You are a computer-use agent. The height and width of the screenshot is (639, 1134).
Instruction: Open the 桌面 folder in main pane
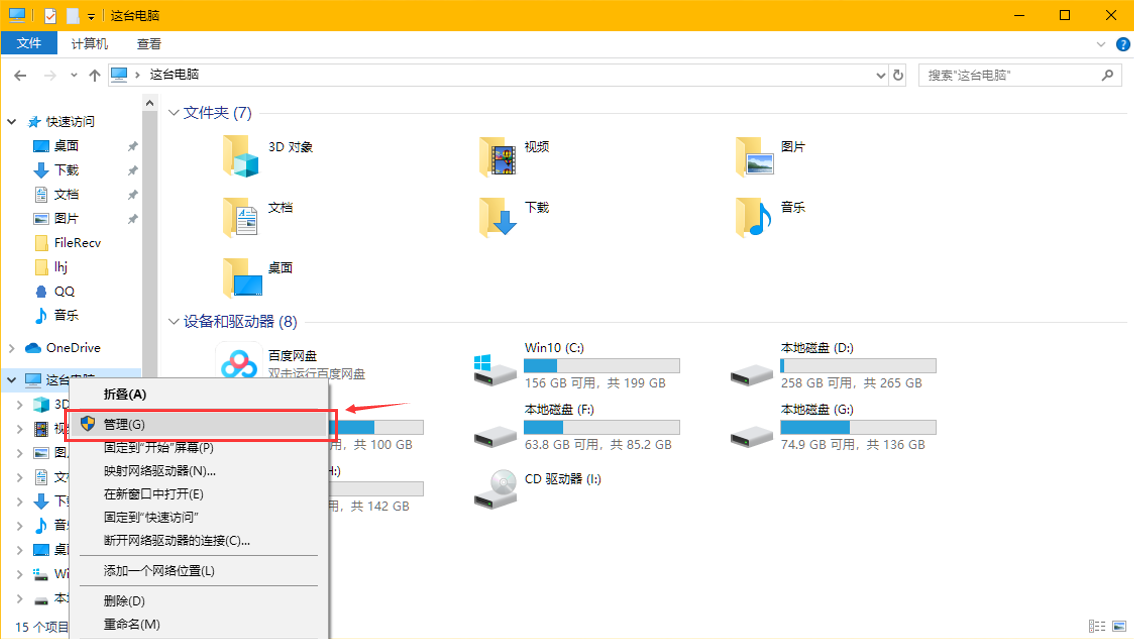point(242,278)
